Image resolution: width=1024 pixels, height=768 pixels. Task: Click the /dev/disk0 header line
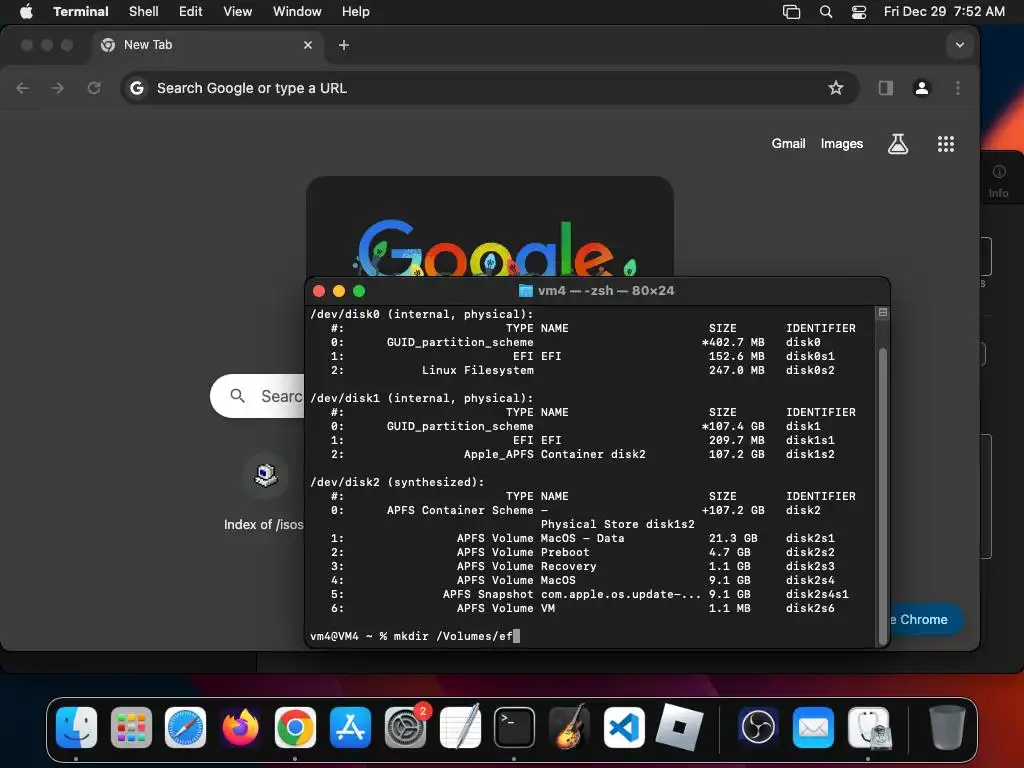tap(422, 314)
